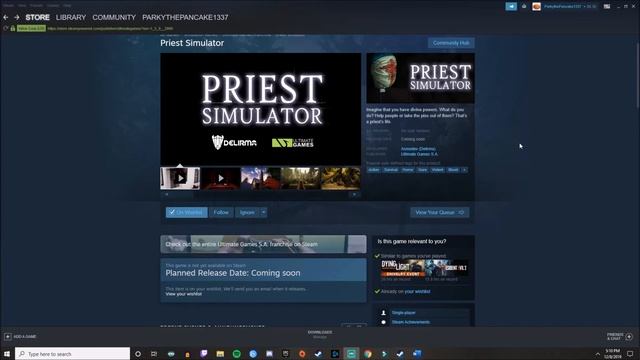
Task: Select the Action tag
Action: point(374,170)
